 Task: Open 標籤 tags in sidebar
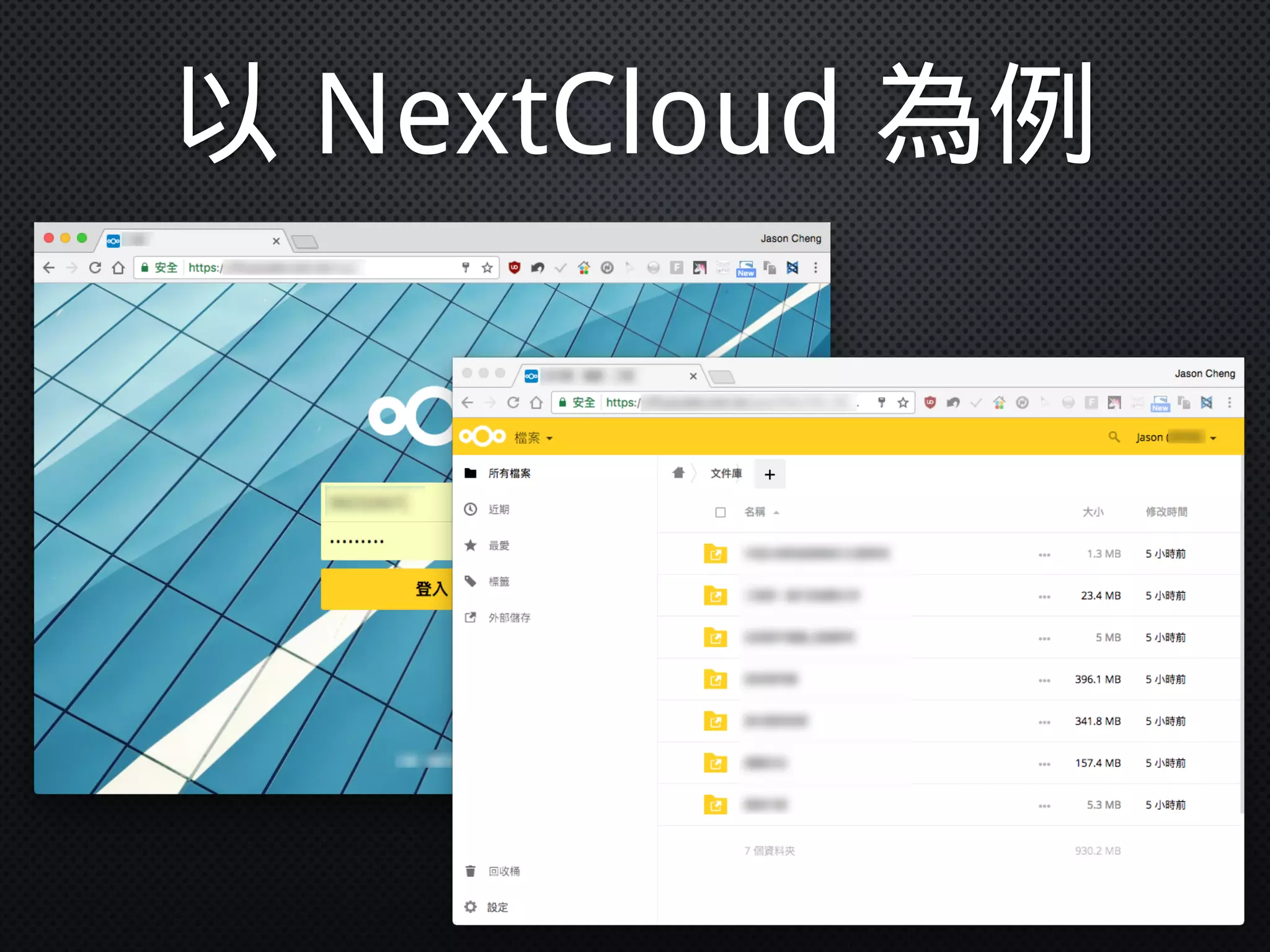point(499,581)
